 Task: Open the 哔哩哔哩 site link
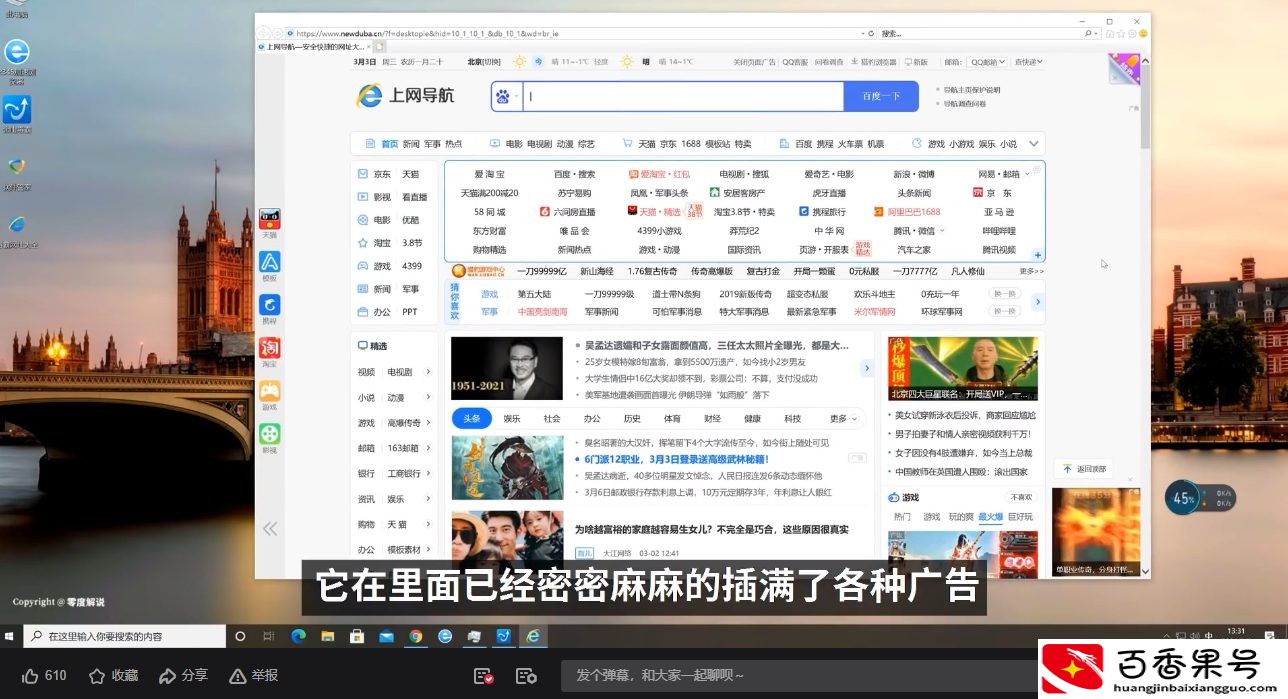coord(998,231)
